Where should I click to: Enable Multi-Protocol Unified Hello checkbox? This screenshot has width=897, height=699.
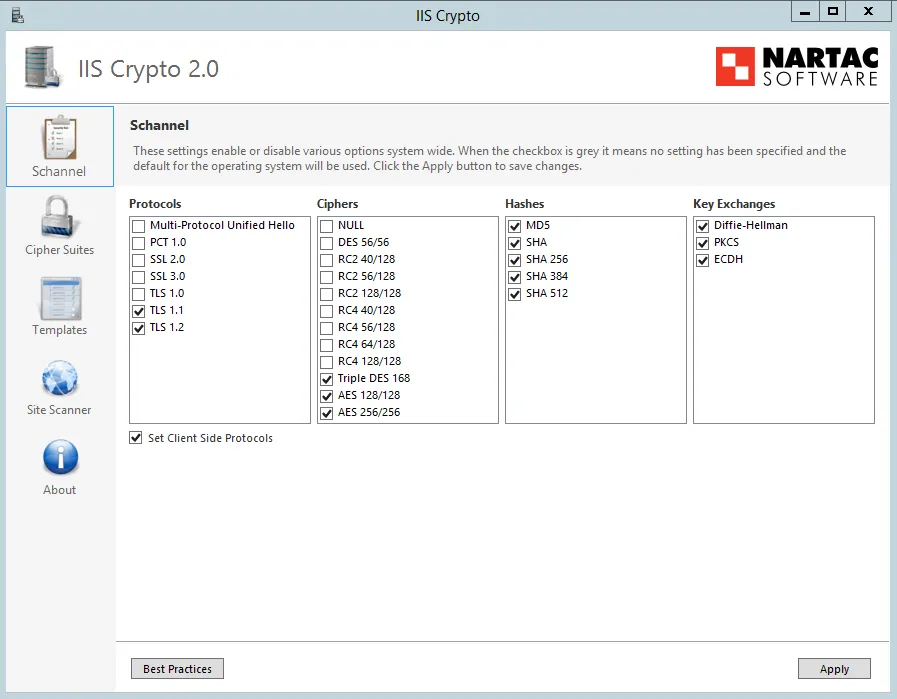click(138, 226)
